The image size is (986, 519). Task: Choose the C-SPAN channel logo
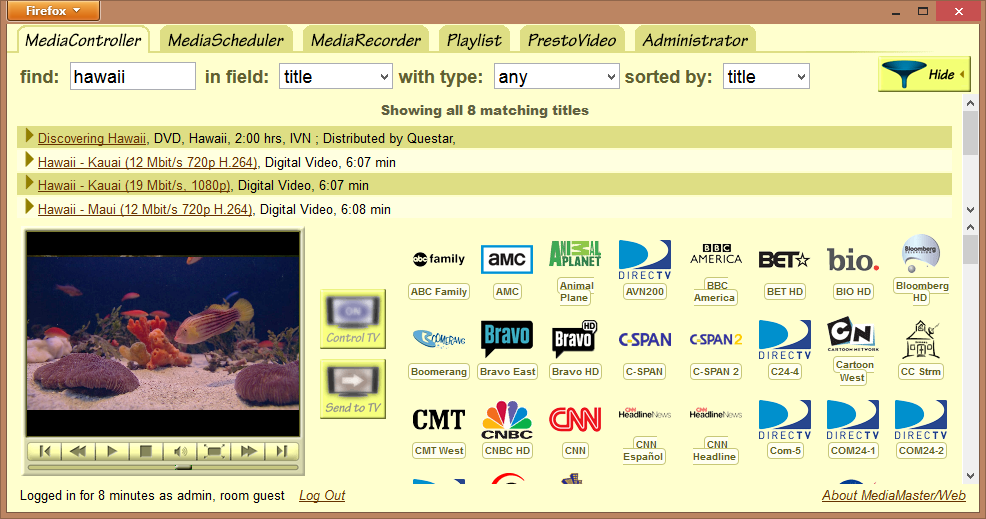(645, 339)
